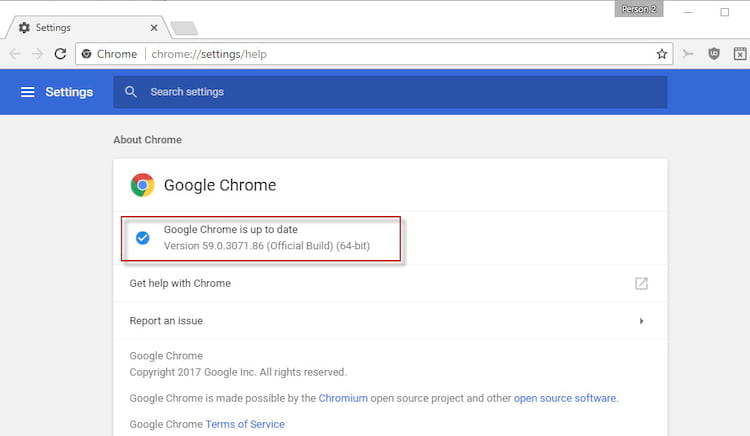Select the Settings tab
Screen dimensions: 750x436
coord(88,28)
